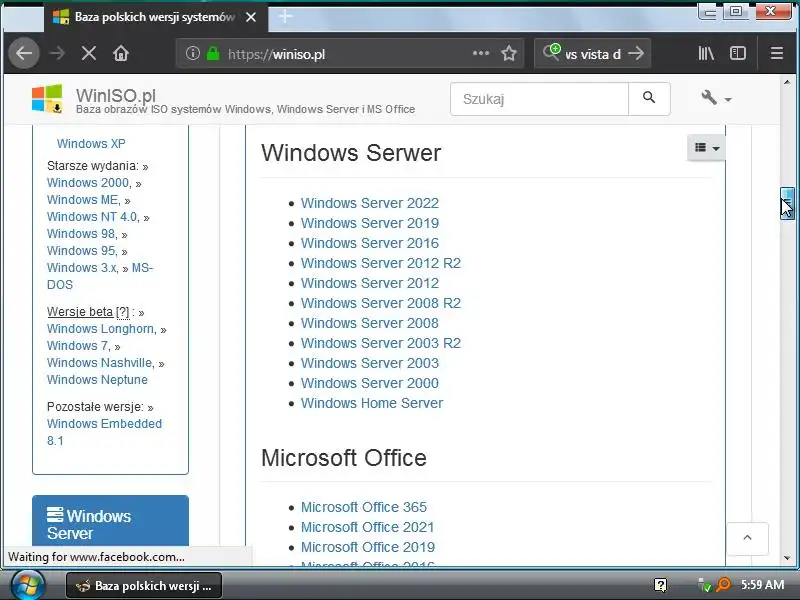Click the orange search tray icon
Viewport: 800px width, 600px height.
tap(723, 585)
